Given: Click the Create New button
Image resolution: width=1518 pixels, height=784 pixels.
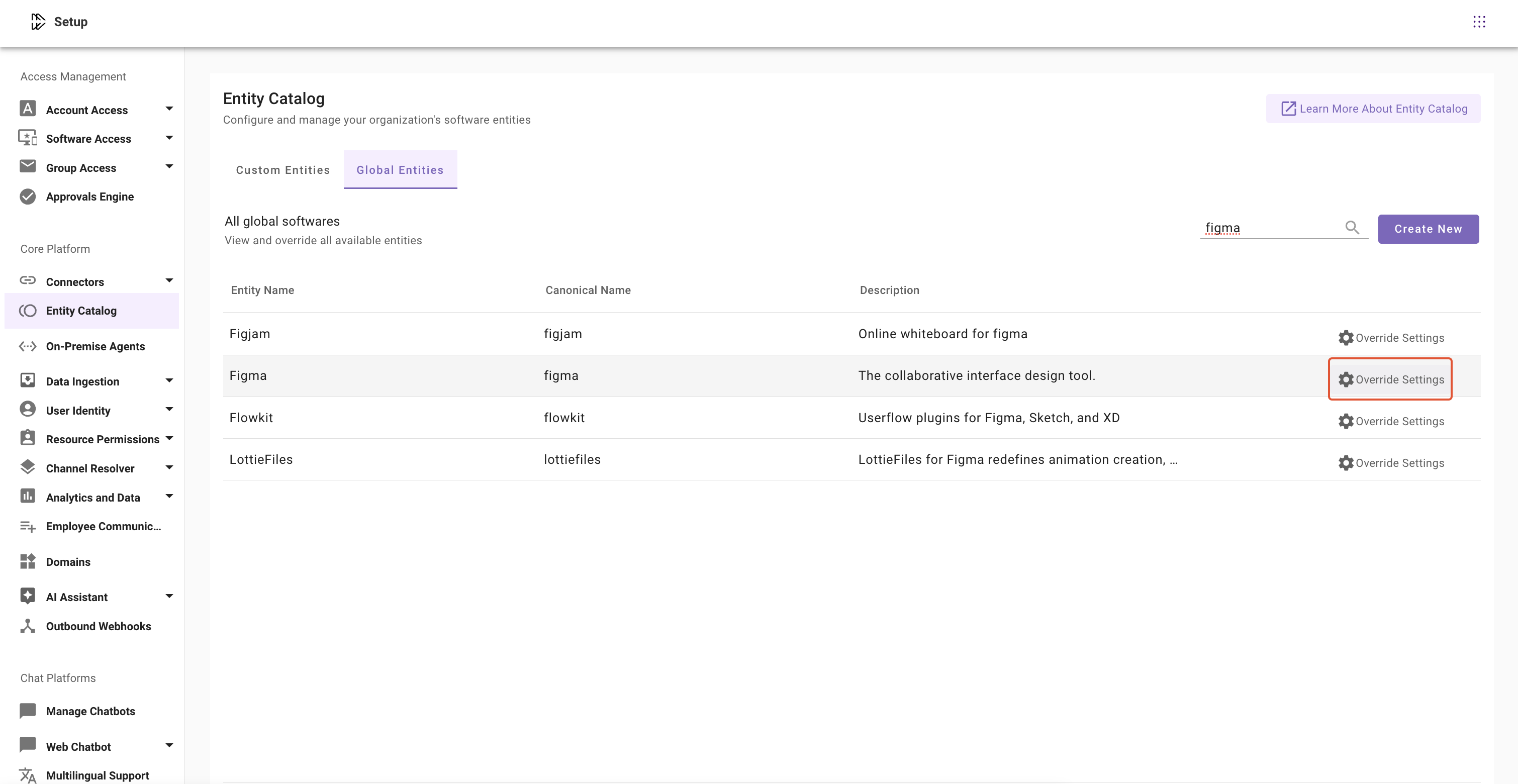Looking at the screenshot, I should point(1429,229).
